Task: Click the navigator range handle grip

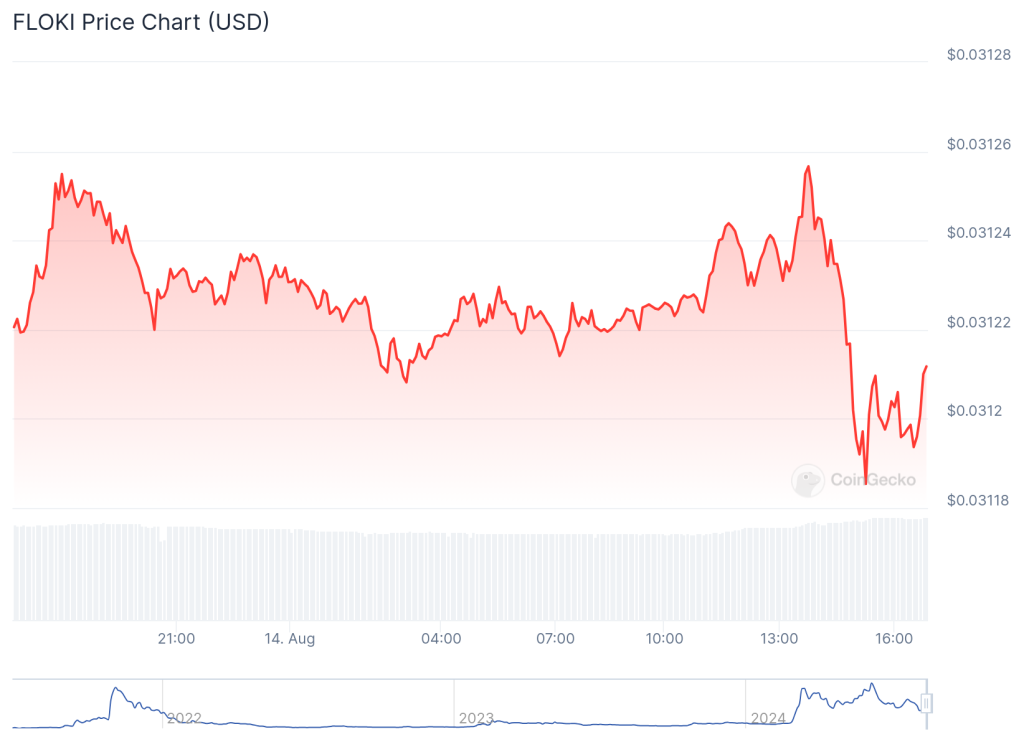Action: [x=926, y=704]
